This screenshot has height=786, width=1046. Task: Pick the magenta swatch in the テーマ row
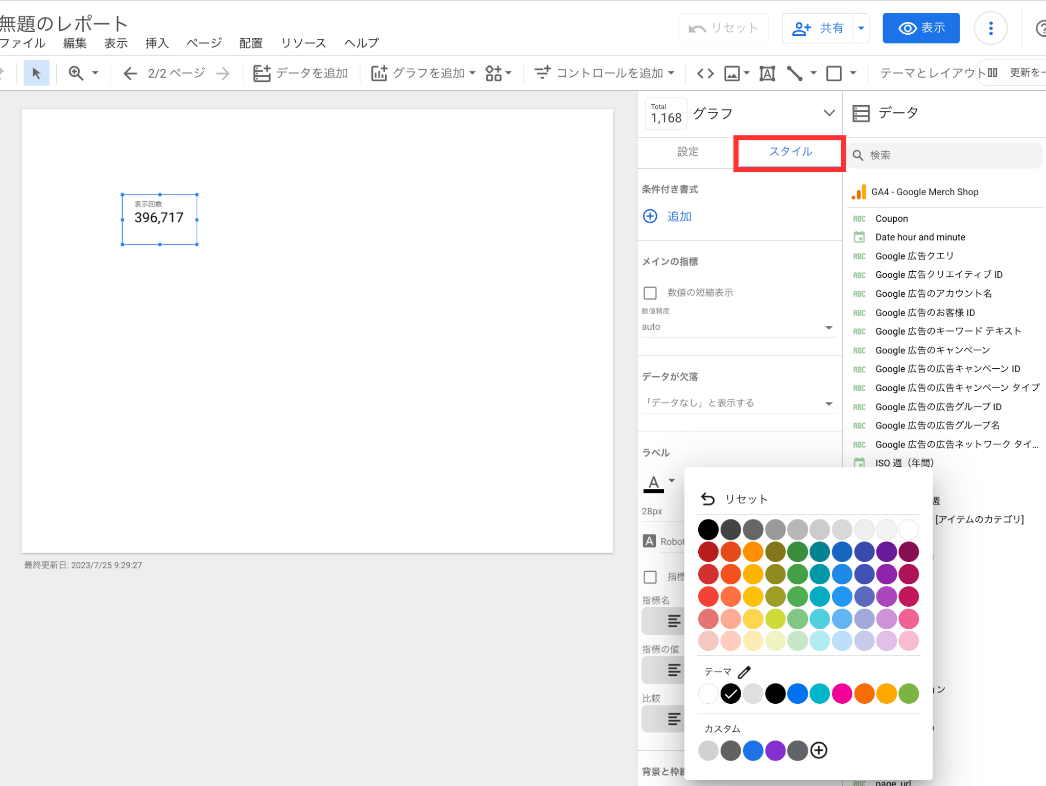(842, 694)
